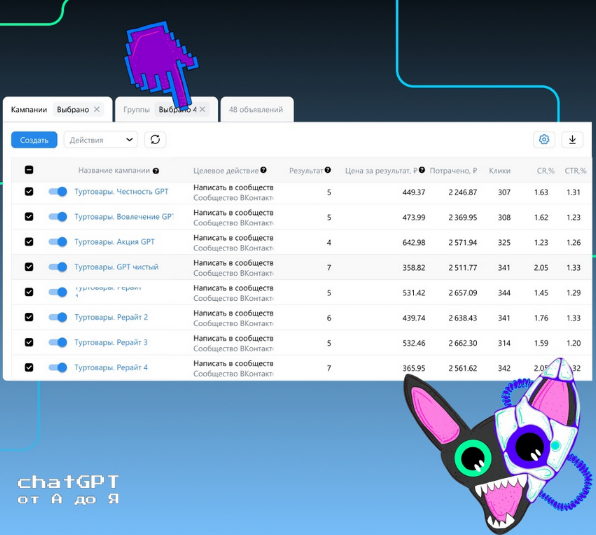This screenshot has width=596, height=535.
Task: Click help icon beside Результат header
Action: click(x=328, y=170)
